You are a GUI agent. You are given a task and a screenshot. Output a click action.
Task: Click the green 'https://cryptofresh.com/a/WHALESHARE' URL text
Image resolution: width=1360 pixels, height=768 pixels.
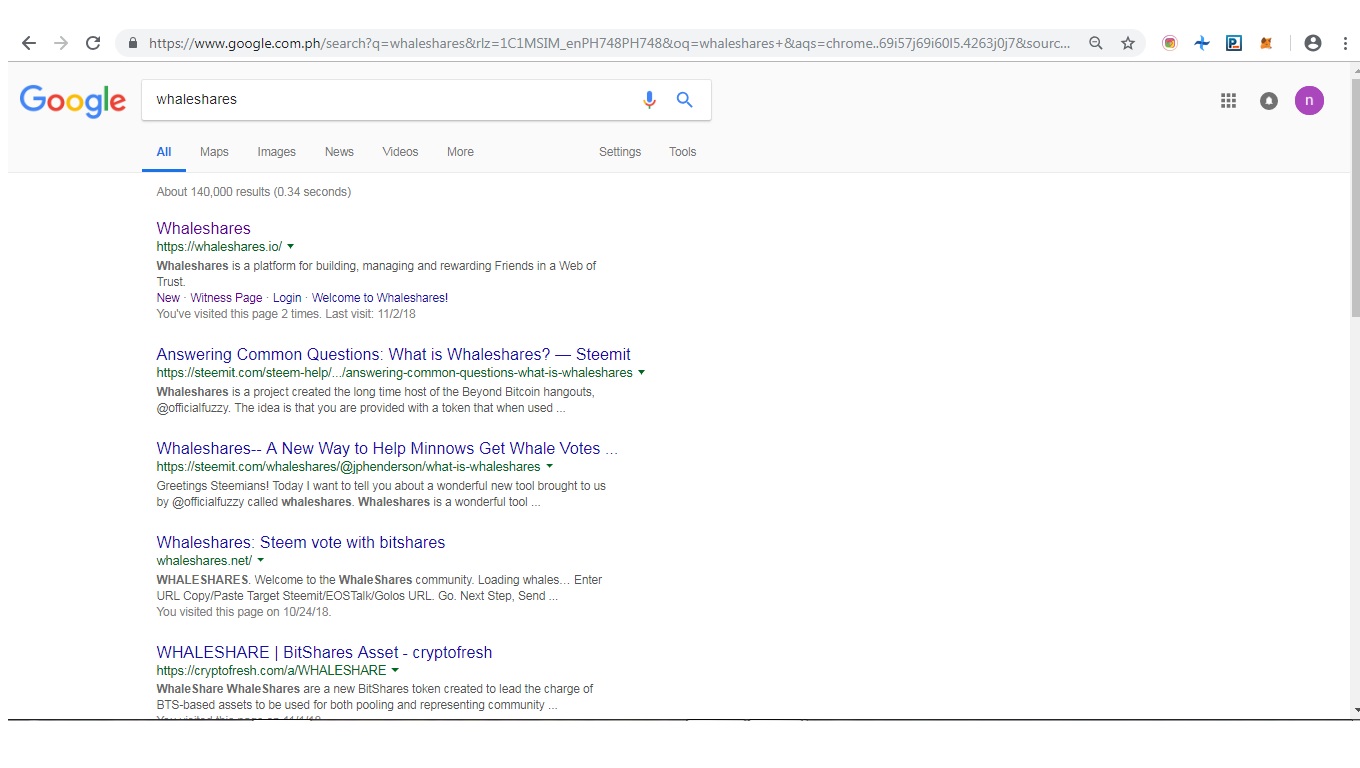point(271,670)
